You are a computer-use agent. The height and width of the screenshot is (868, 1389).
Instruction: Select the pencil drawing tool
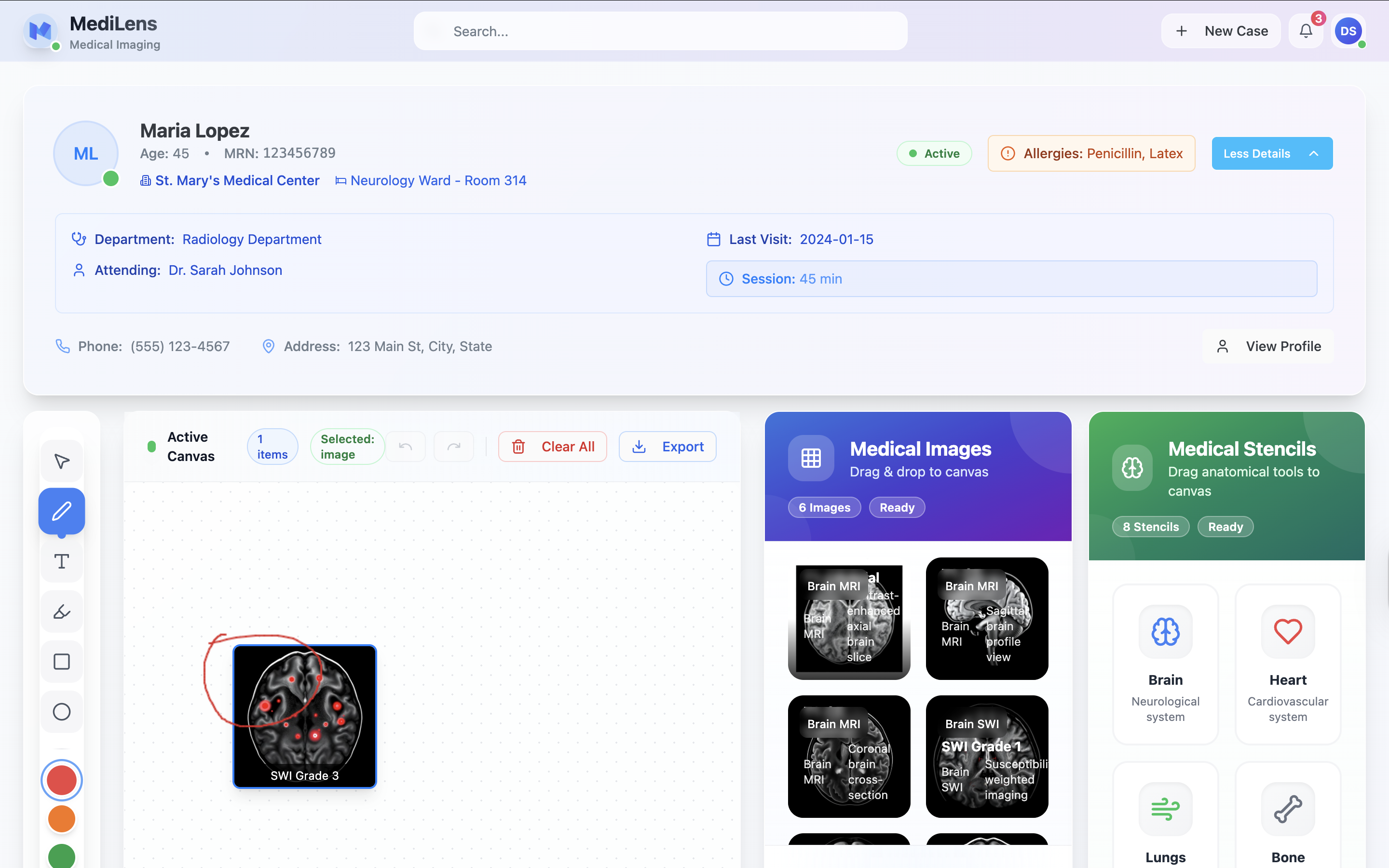tap(62, 511)
